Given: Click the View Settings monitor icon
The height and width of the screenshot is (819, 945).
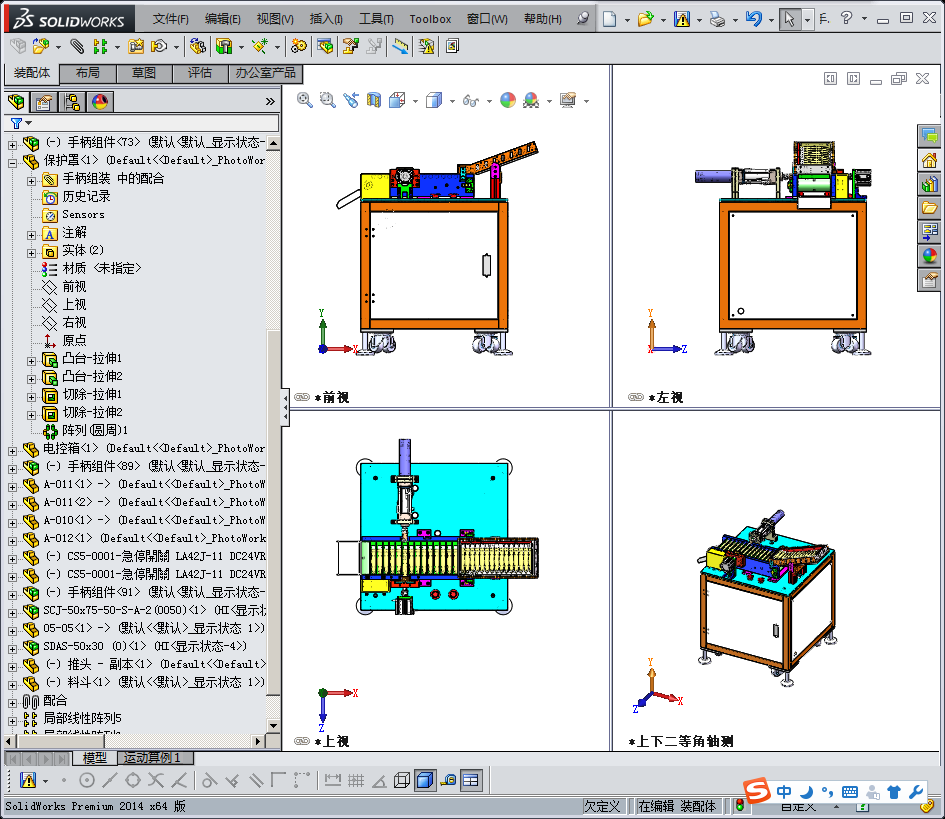Looking at the screenshot, I should 568,100.
